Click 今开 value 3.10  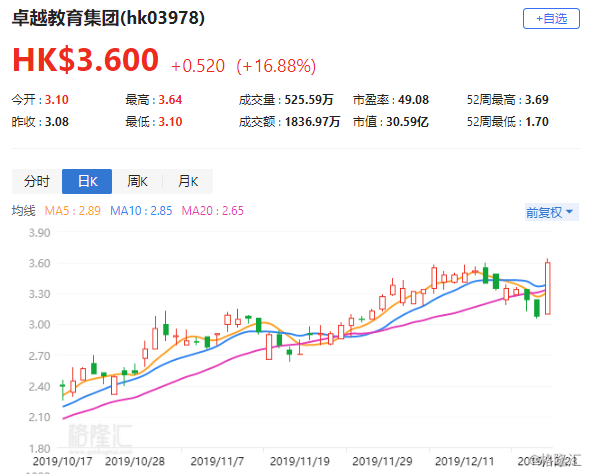(57, 100)
